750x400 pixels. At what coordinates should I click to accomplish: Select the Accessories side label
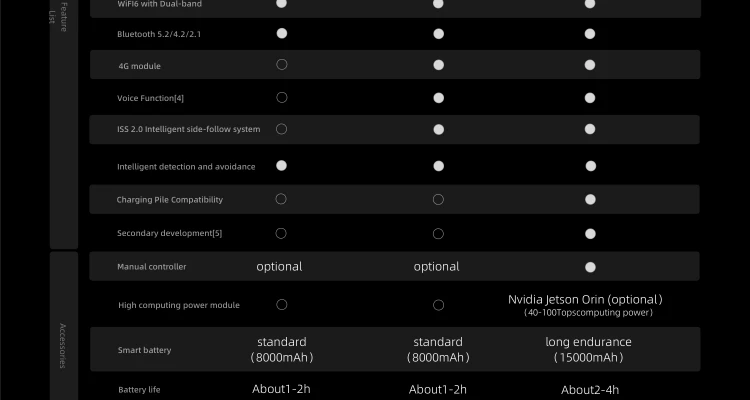tap(63, 345)
